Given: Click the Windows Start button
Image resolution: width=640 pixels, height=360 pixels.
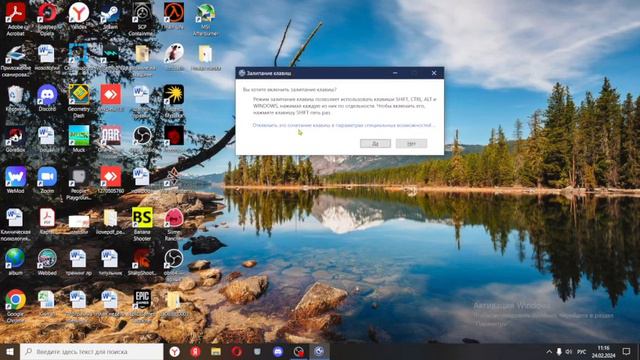Looking at the screenshot, I should (x=10, y=351).
